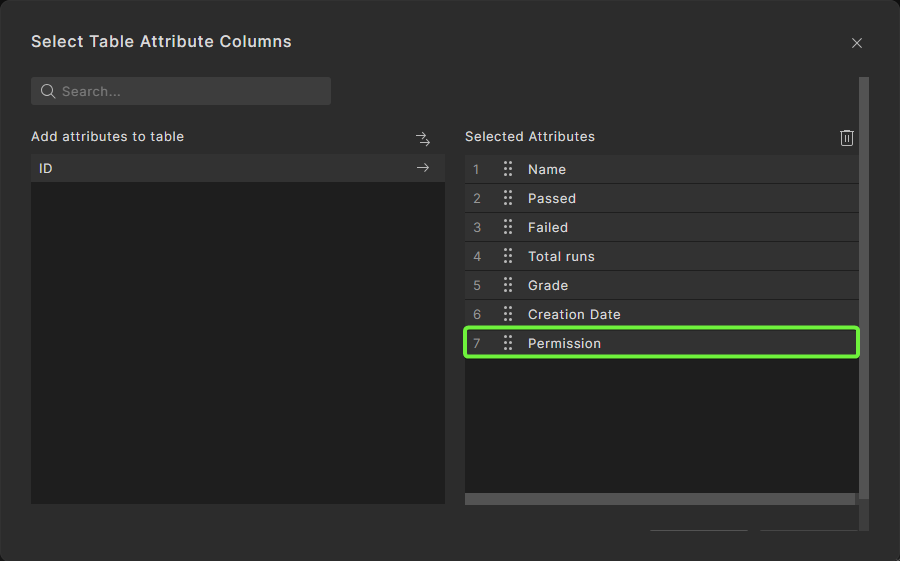Select the Name row in Selected Attributes
The image size is (900, 561).
pos(680,169)
